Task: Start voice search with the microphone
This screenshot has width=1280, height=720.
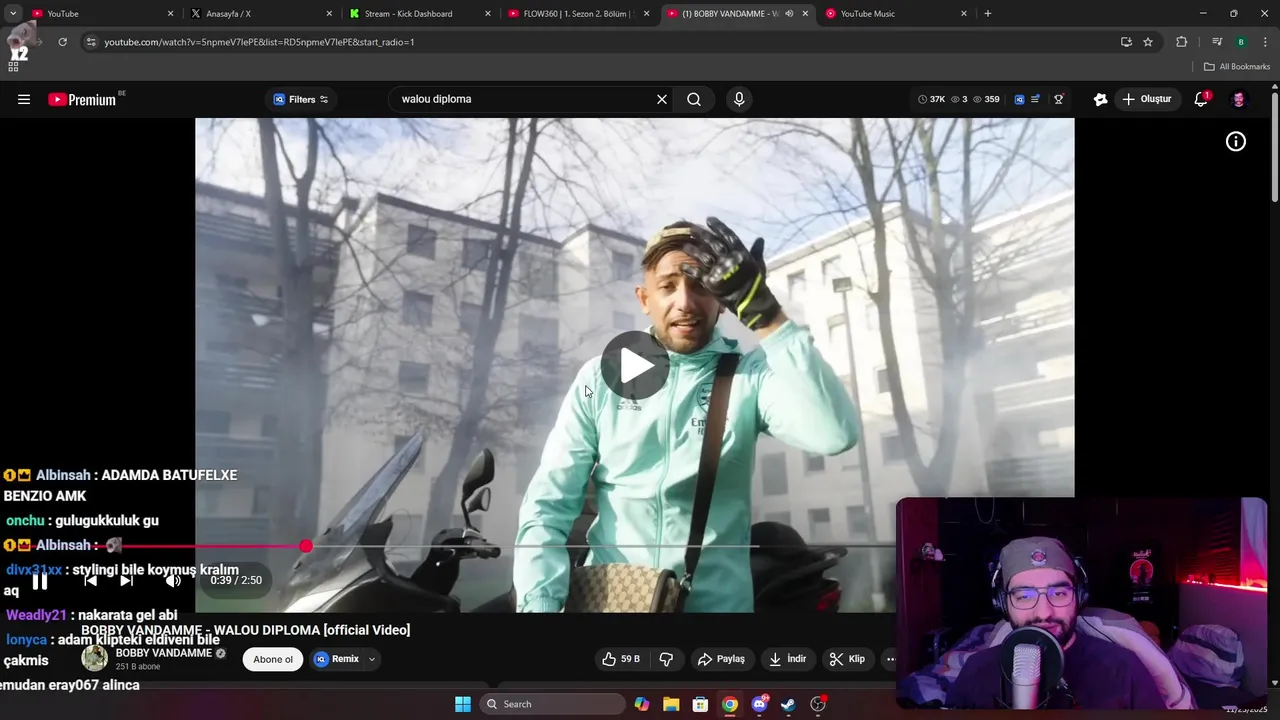Action: click(x=739, y=99)
